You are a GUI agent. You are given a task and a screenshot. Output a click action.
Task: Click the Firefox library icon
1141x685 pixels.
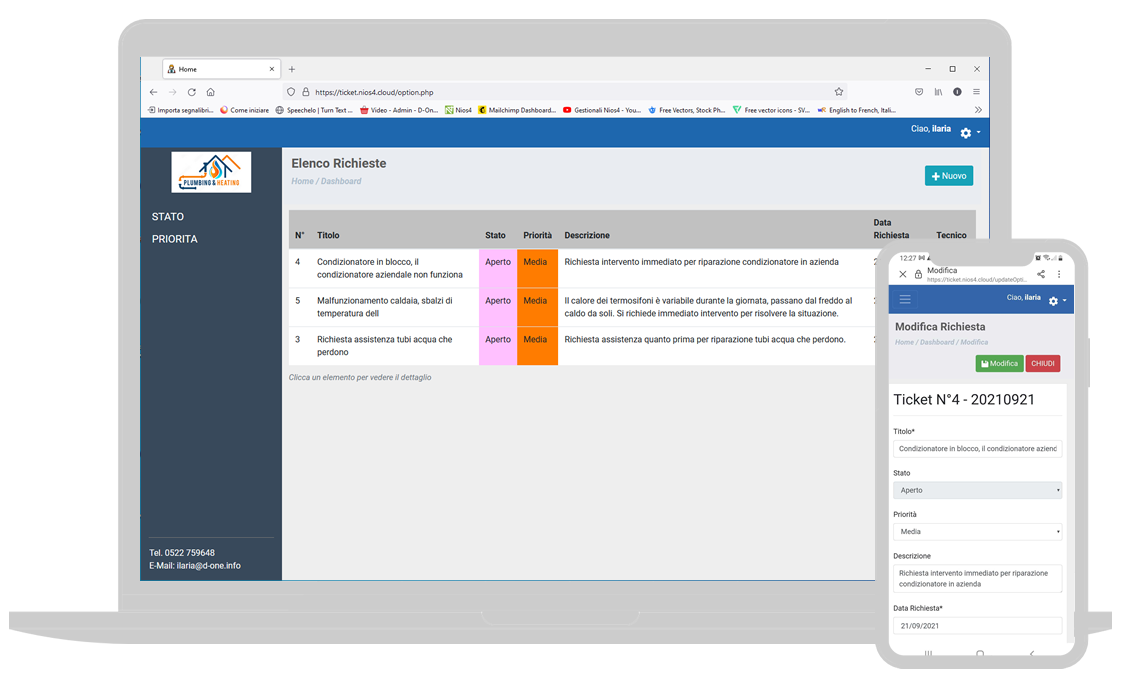938,92
